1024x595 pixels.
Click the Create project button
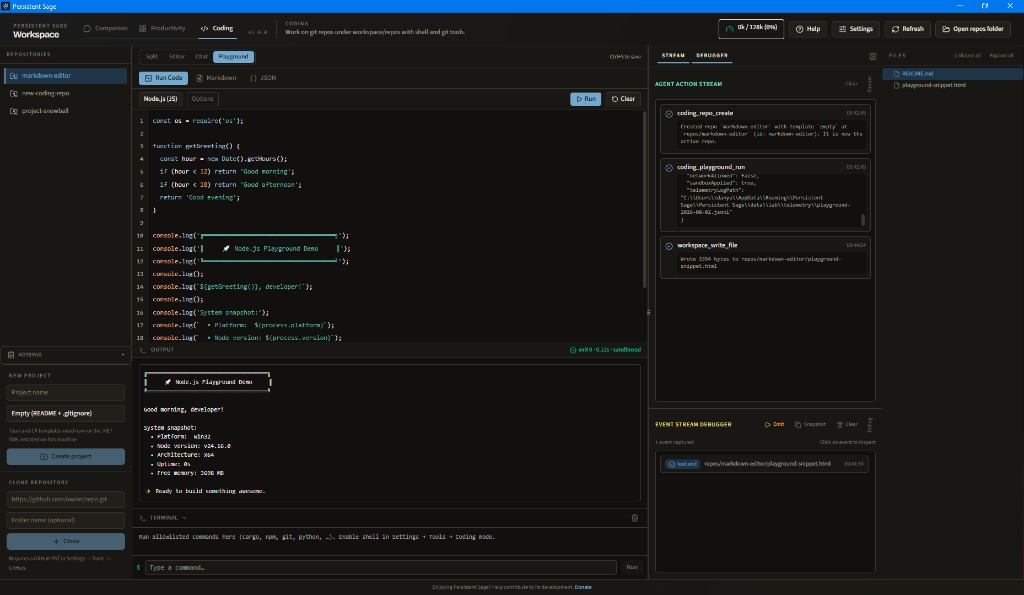65,457
